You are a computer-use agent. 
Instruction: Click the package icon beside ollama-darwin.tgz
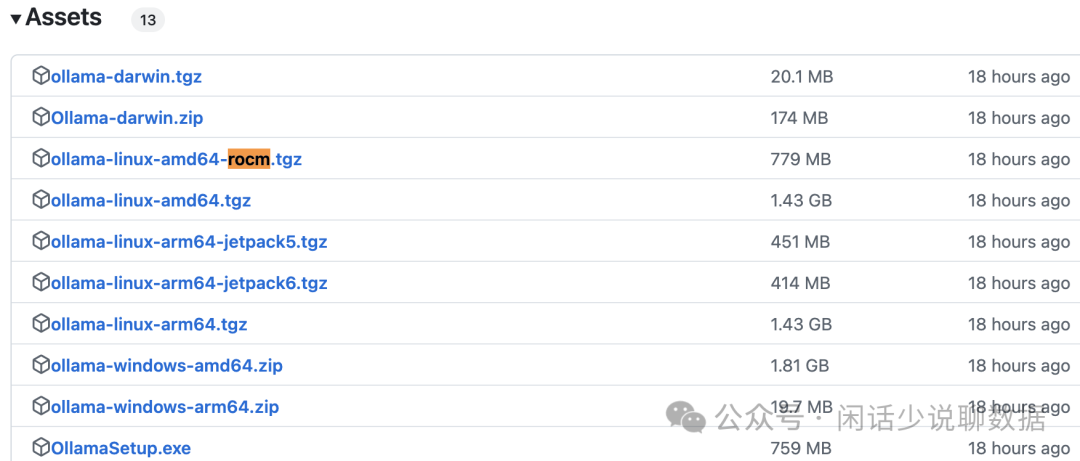[x=41, y=76]
